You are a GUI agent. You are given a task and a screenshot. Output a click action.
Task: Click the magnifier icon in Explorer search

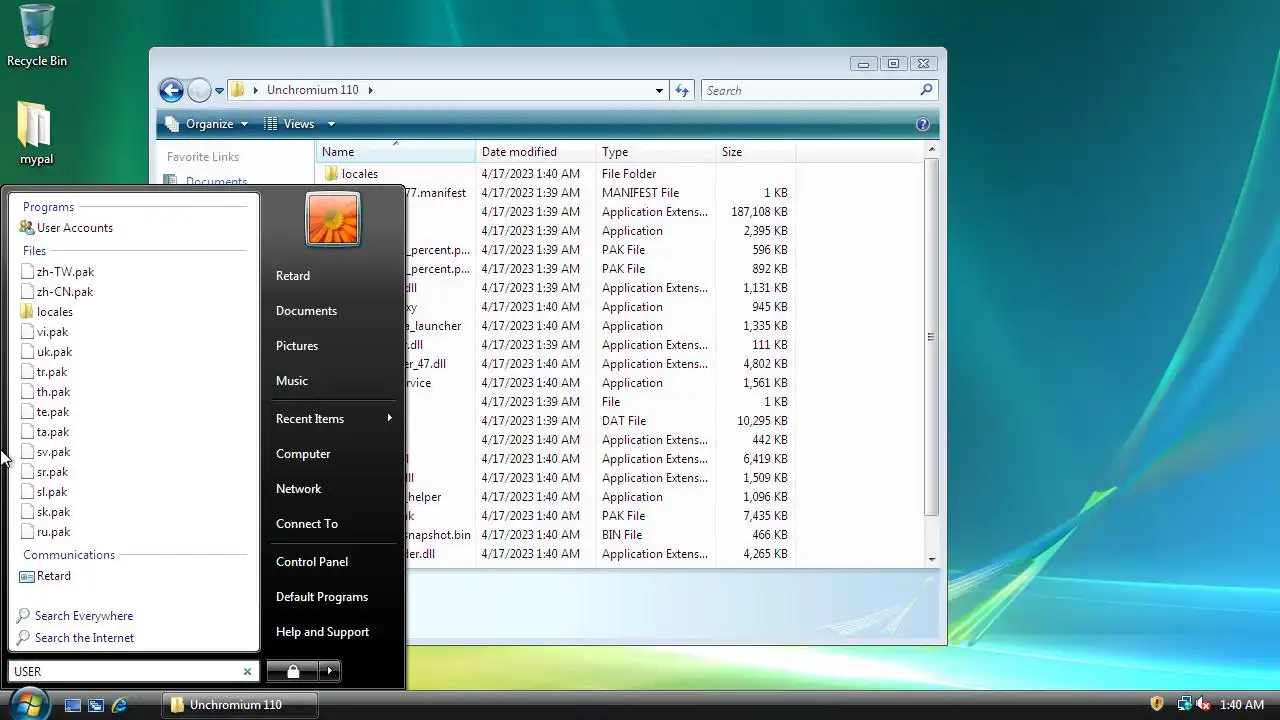926,90
